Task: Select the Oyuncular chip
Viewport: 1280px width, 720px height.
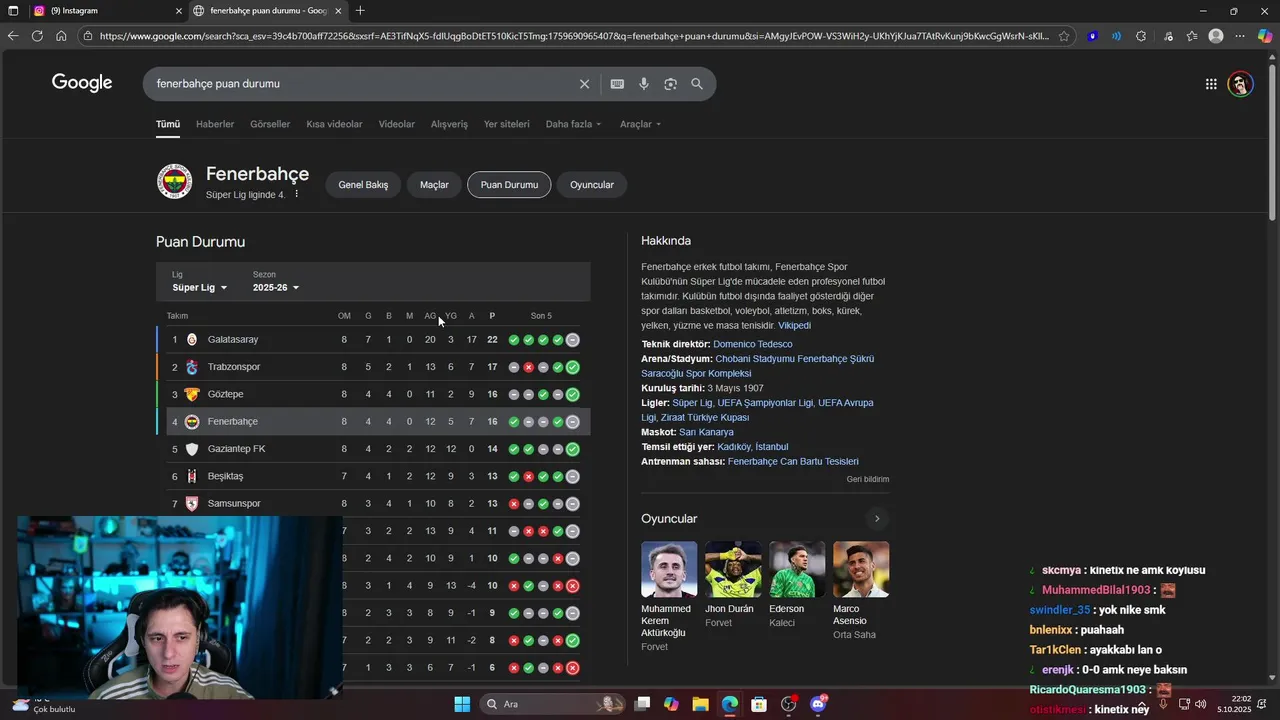Action: pyautogui.click(x=592, y=184)
